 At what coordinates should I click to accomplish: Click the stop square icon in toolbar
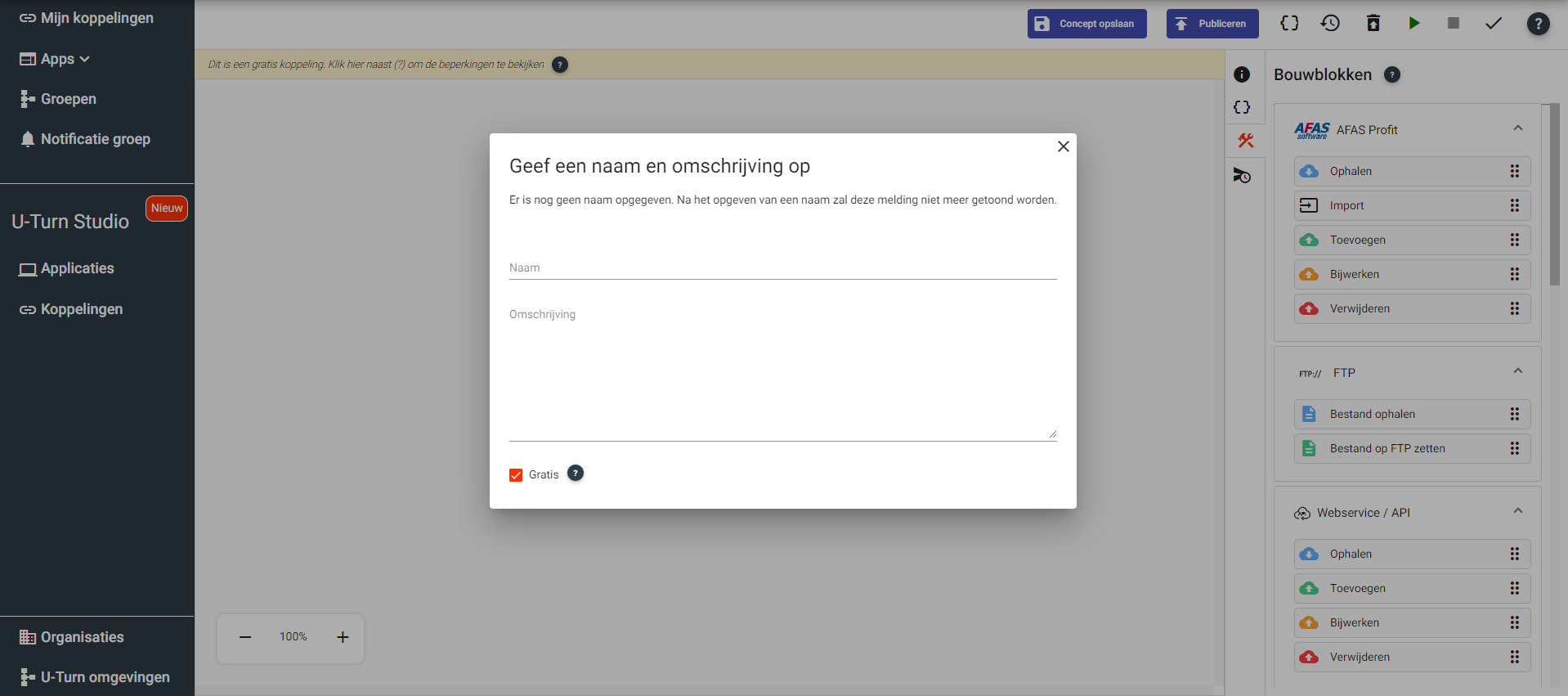click(1454, 24)
